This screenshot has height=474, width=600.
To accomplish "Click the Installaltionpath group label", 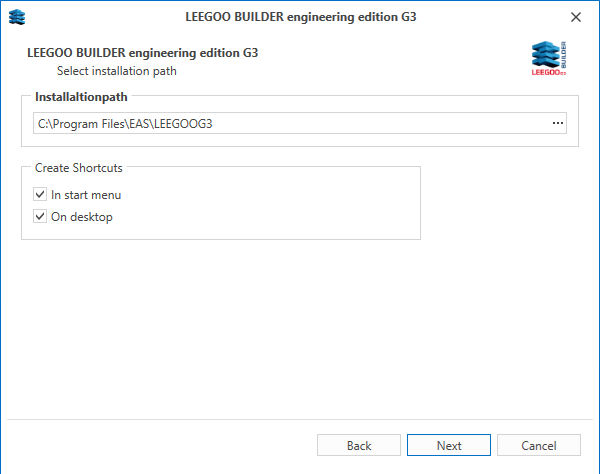I will (81, 97).
